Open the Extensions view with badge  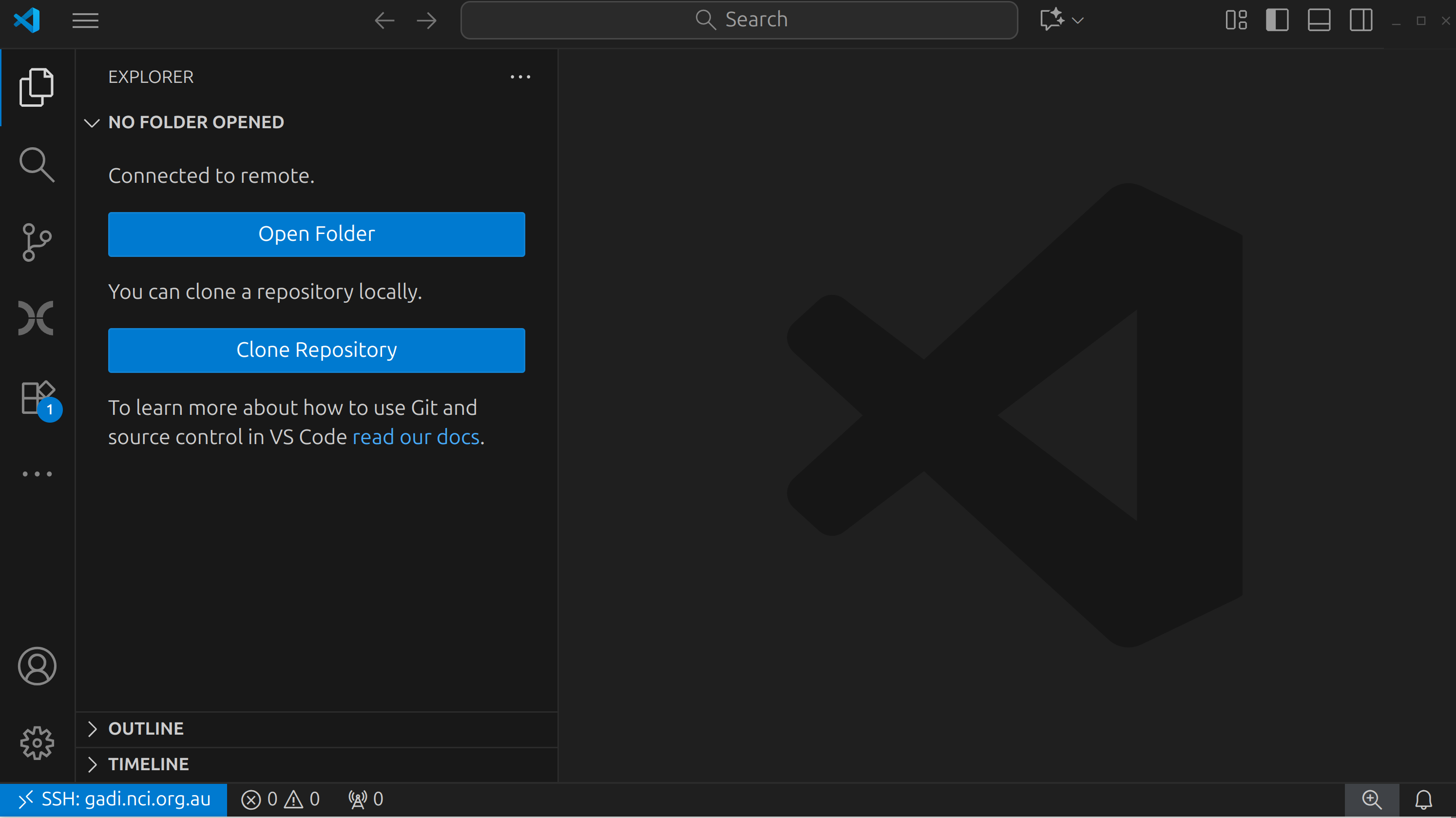(37, 397)
